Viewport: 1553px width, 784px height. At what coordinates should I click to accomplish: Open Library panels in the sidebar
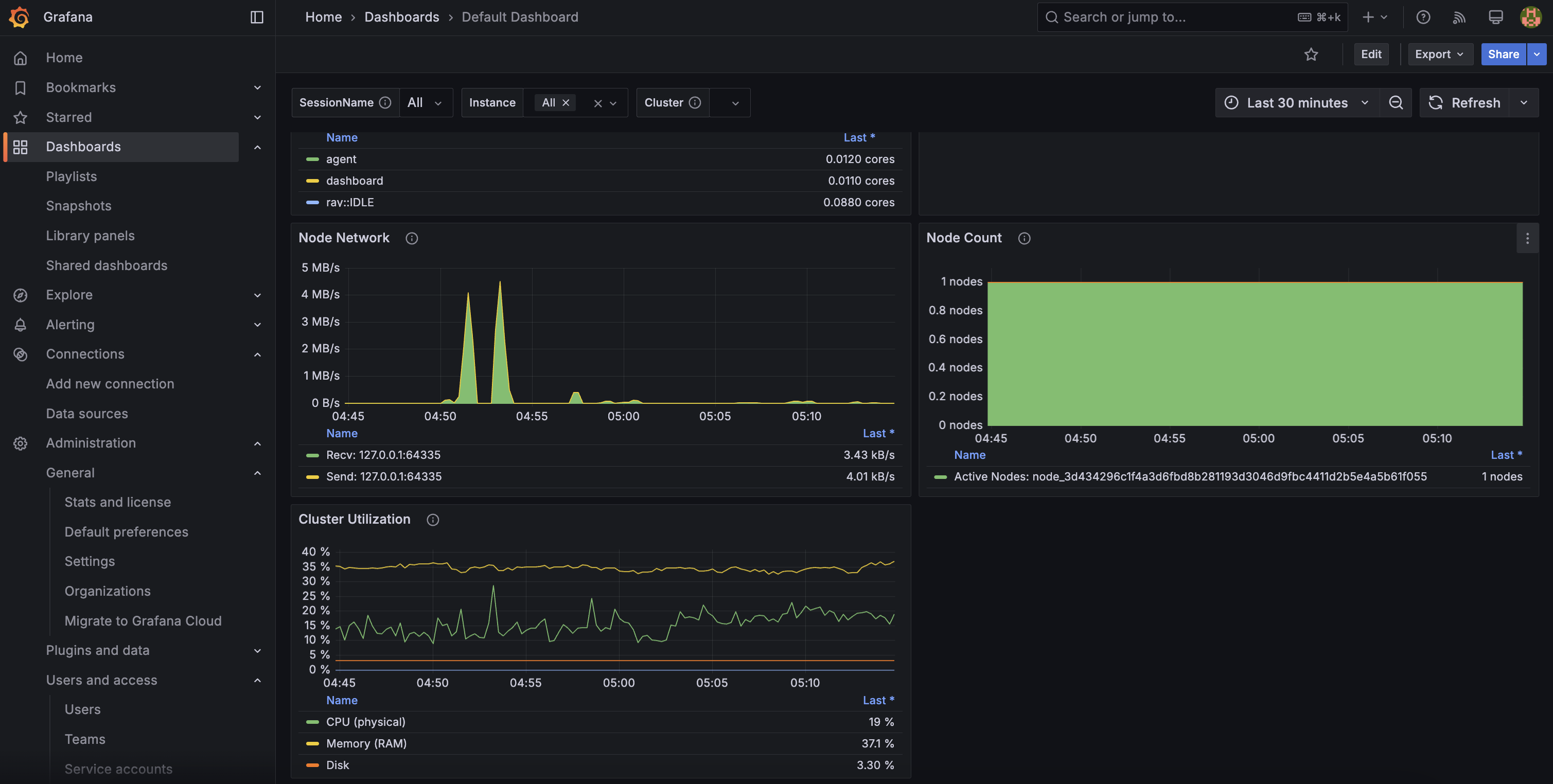click(91, 236)
